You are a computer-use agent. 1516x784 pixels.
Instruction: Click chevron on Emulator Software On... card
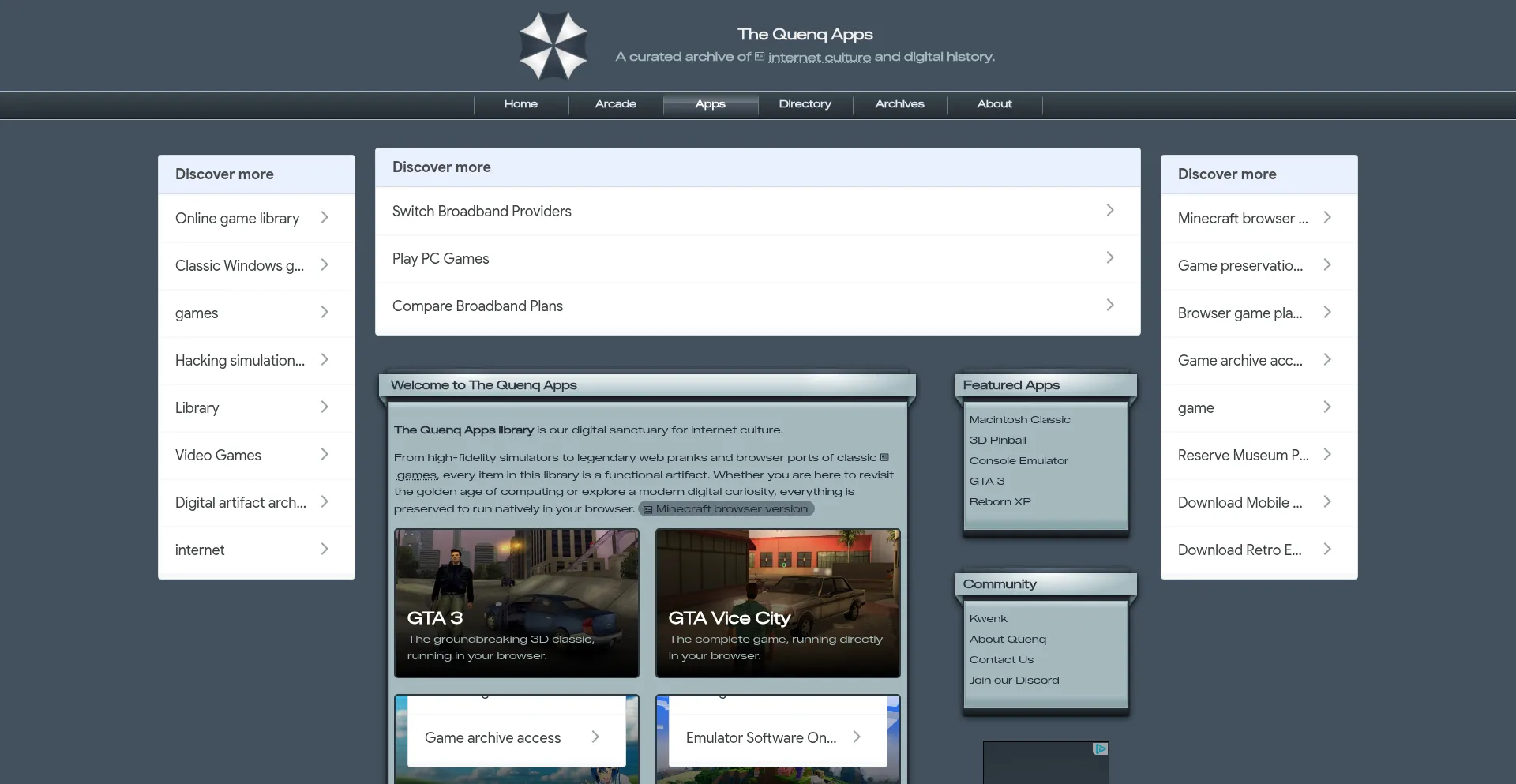[x=857, y=737]
